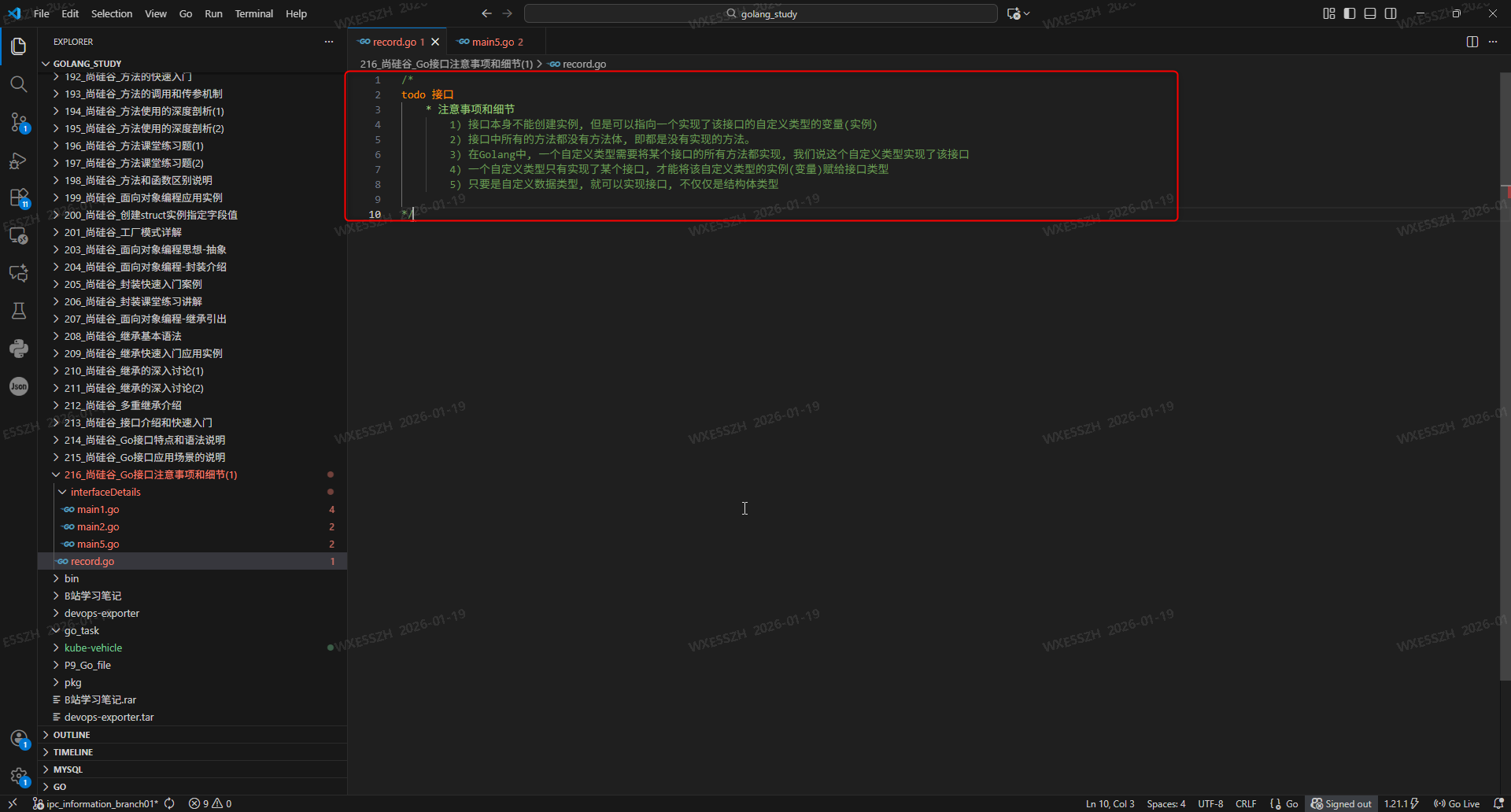Click the editor vertical scrollbar
The height and width of the screenshot is (812, 1511).
(1505, 378)
